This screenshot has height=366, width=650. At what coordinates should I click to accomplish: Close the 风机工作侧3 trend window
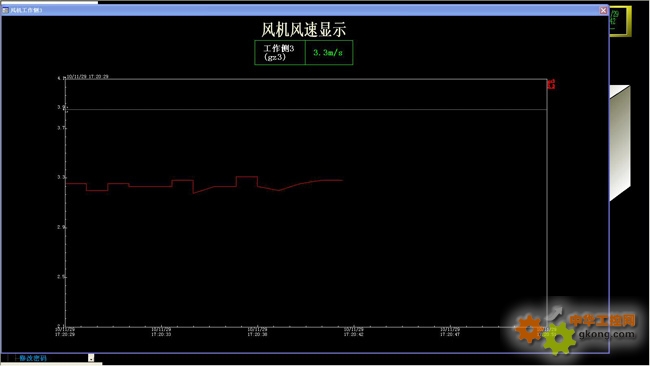coord(603,10)
